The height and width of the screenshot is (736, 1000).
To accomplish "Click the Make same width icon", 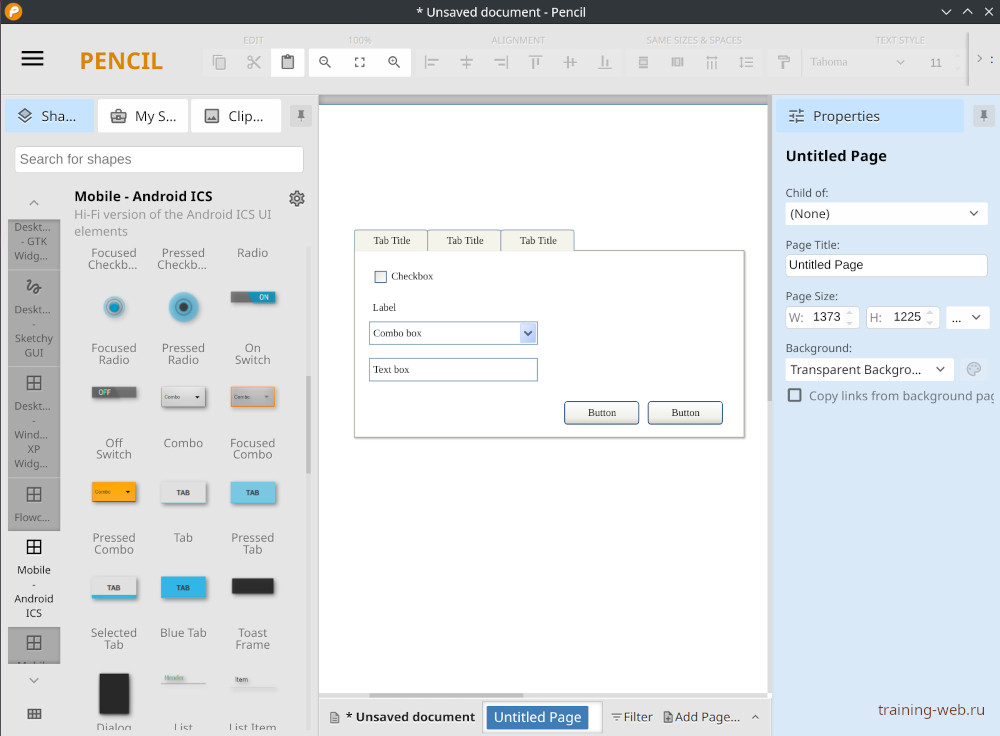I will tap(643, 62).
